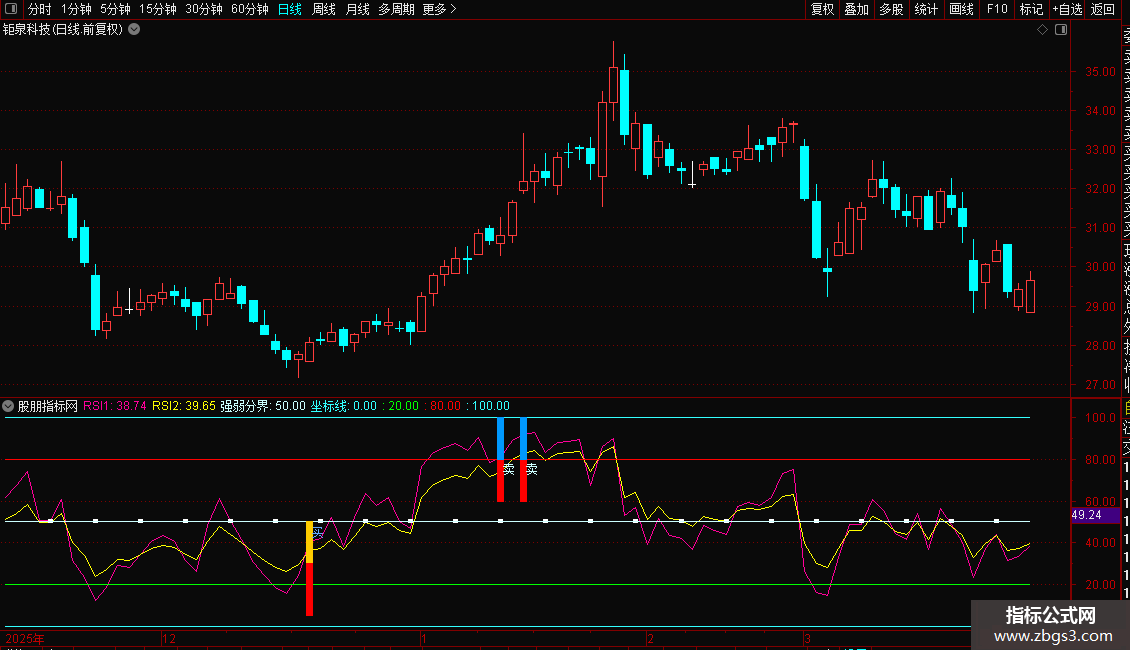Select the 日线 daily period
Screen dimensions: 1130x650
click(290, 9)
